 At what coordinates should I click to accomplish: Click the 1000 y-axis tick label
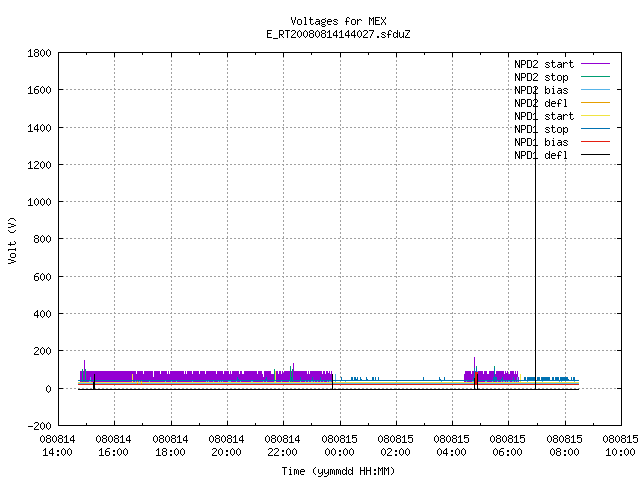click(39, 202)
